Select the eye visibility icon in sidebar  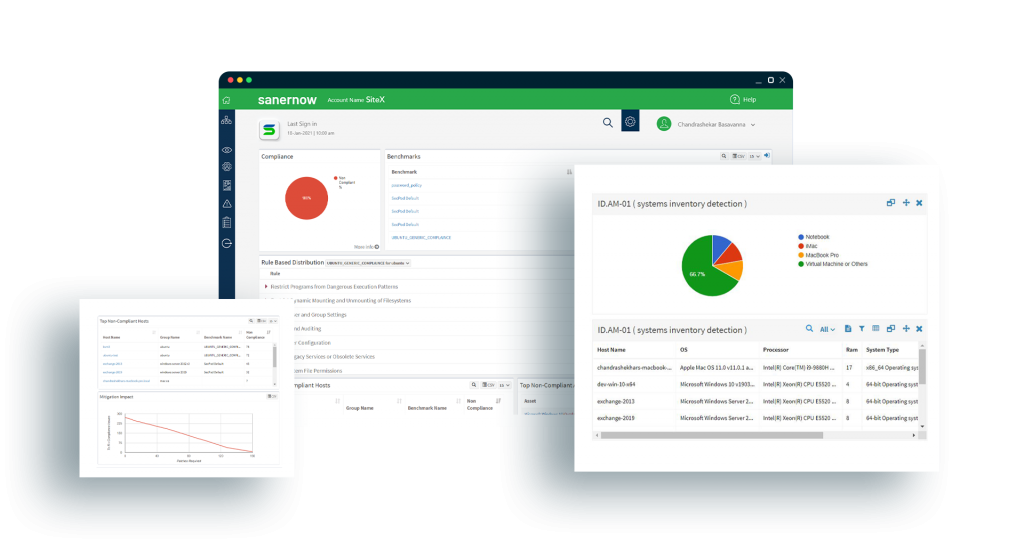[227, 150]
